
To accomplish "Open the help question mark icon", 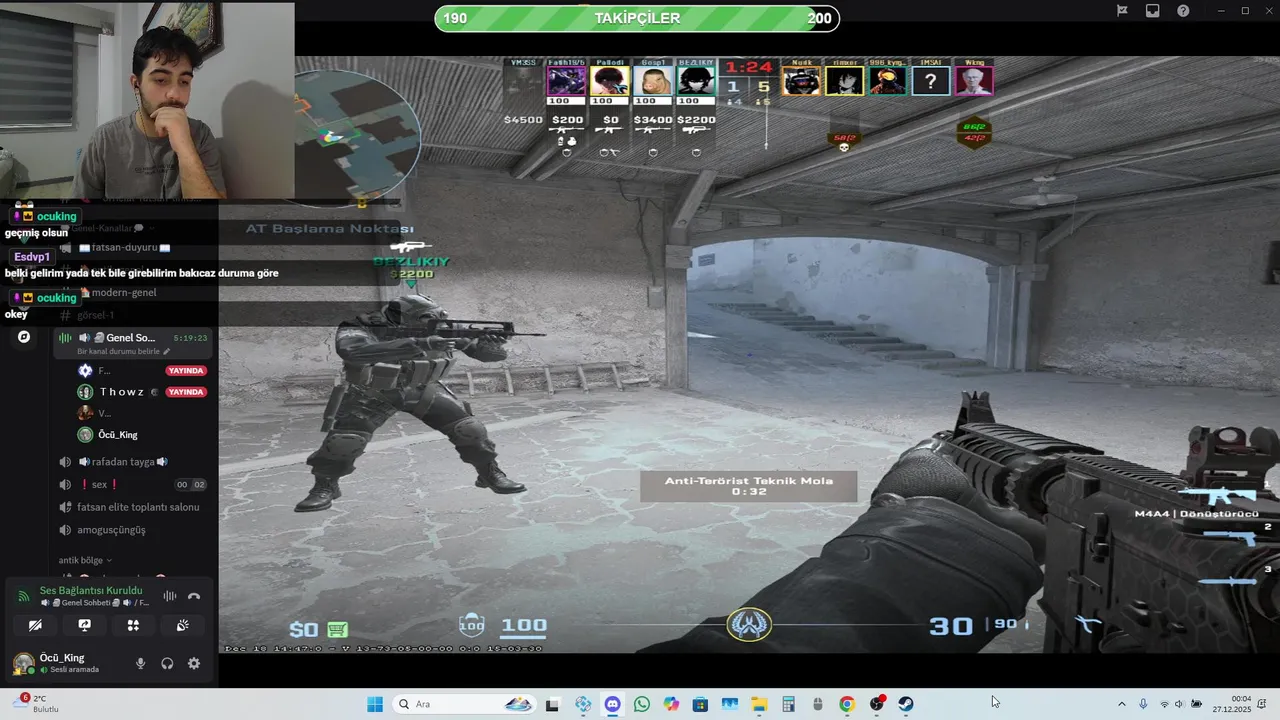I will click(x=1183, y=11).
